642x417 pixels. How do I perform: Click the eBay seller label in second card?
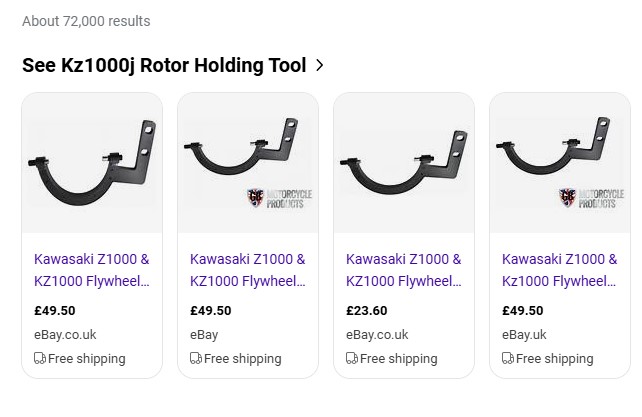(204, 335)
